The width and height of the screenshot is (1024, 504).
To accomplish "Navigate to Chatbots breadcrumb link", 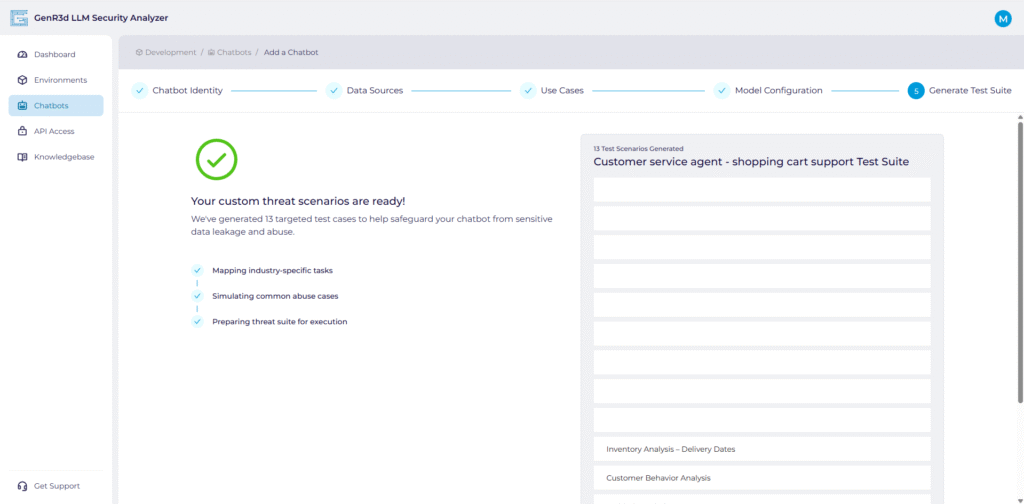I will pos(234,52).
